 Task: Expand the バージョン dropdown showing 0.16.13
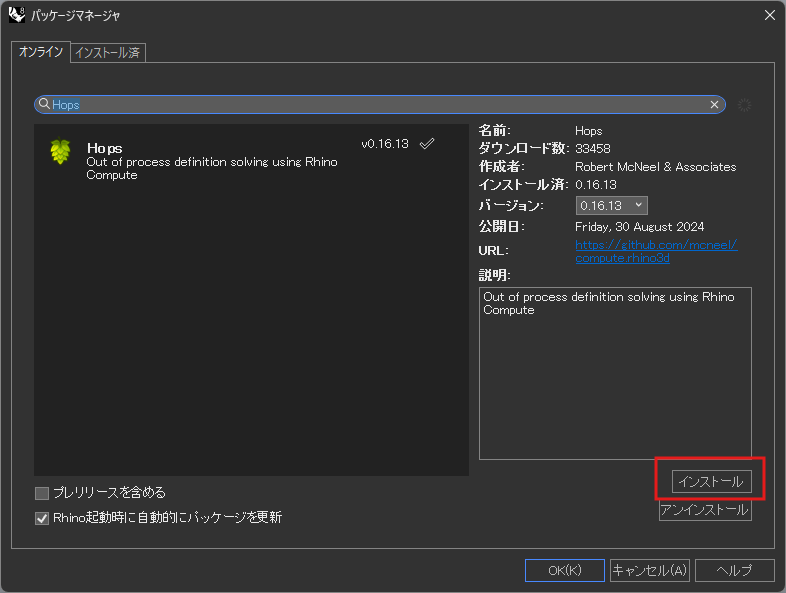click(x=612, y=205)
